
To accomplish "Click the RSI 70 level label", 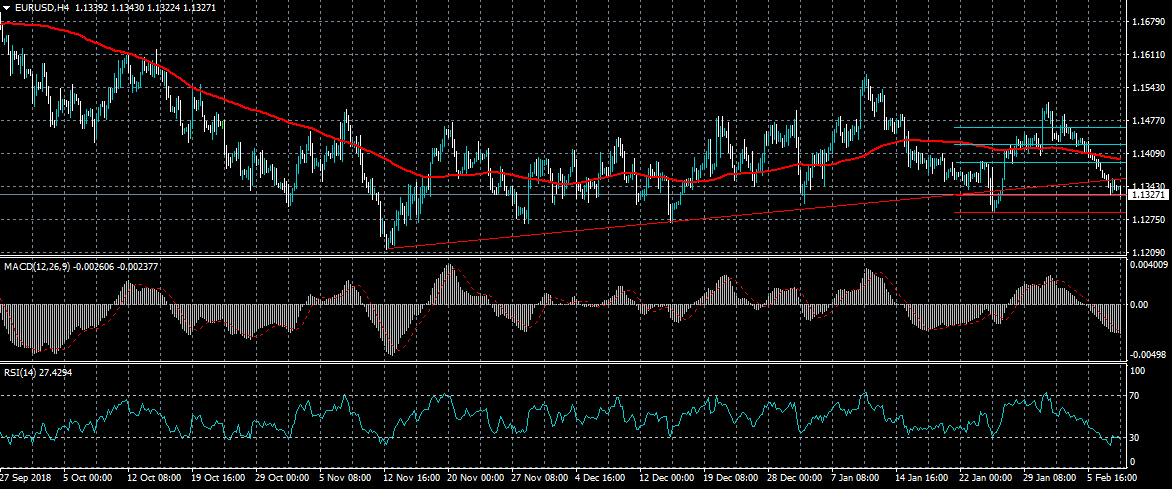I will tap(1137, 397).
